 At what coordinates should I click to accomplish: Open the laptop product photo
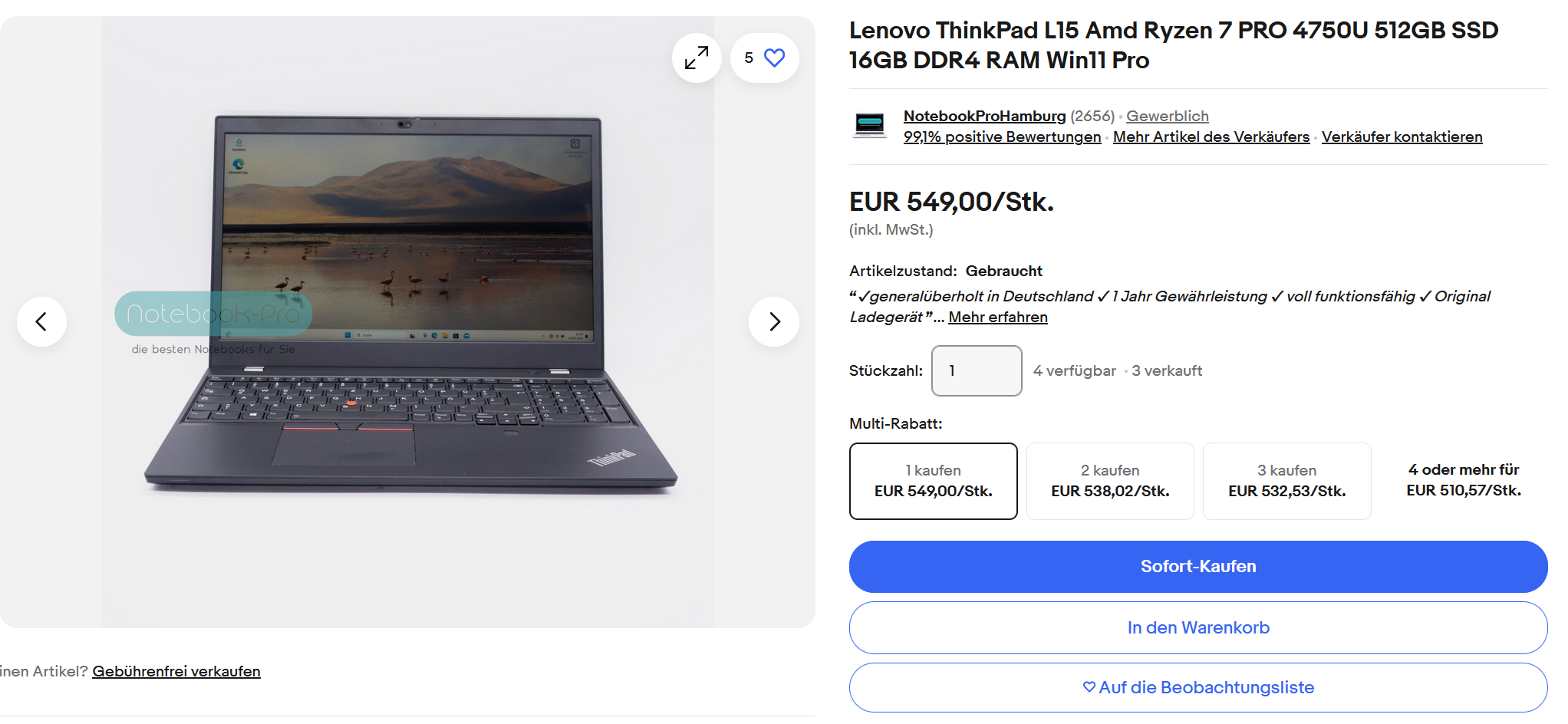[408, 322]
